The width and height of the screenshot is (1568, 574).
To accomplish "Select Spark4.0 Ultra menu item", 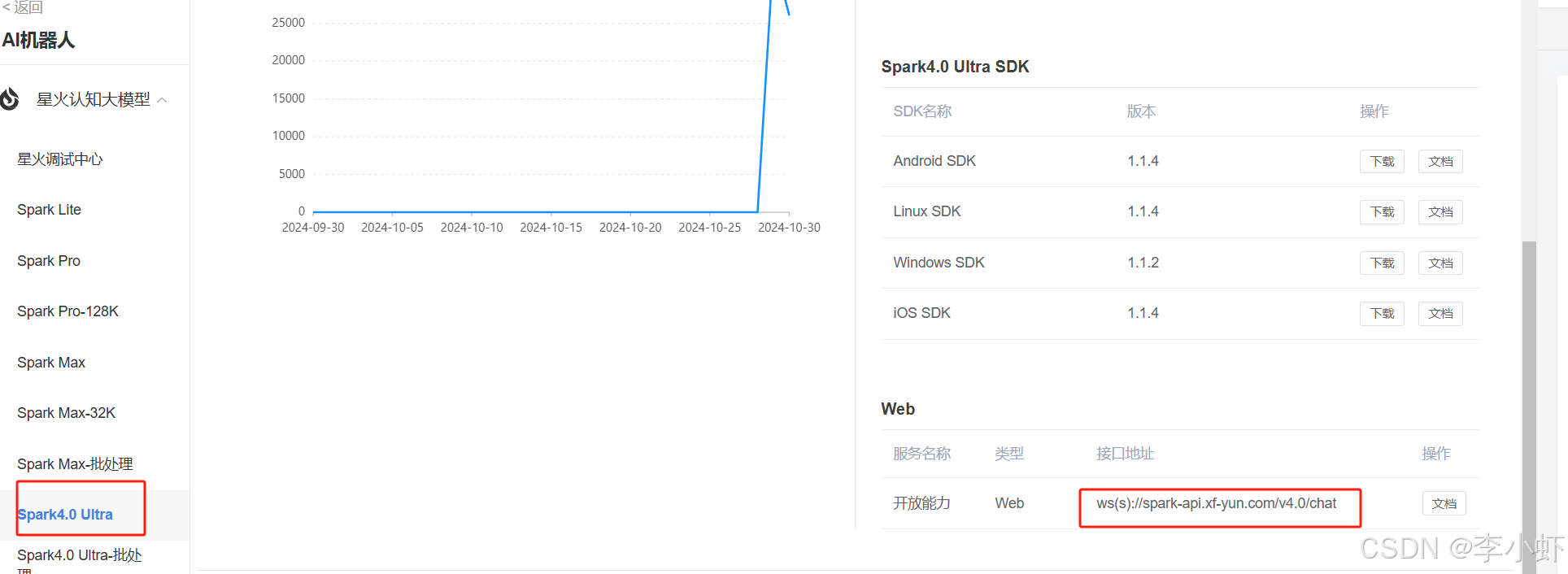I will [65, 515].
